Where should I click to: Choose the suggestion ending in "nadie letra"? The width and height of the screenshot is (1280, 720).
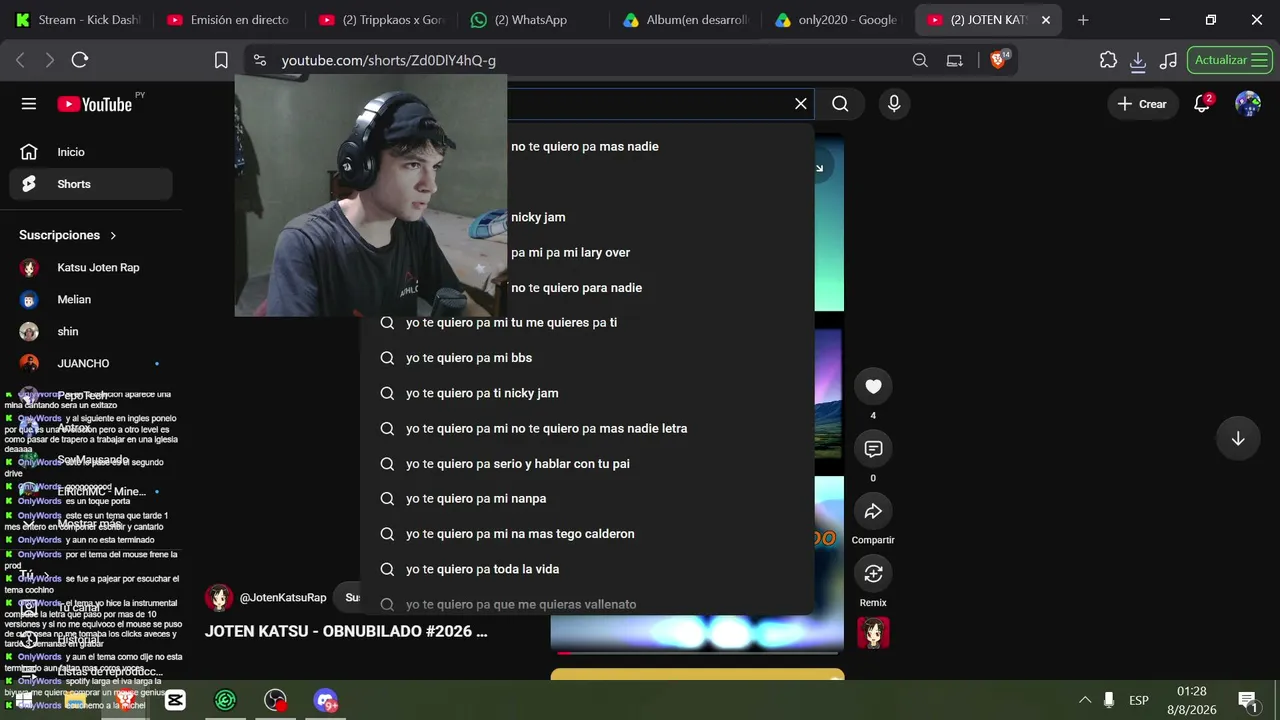[x=587, y=428]
